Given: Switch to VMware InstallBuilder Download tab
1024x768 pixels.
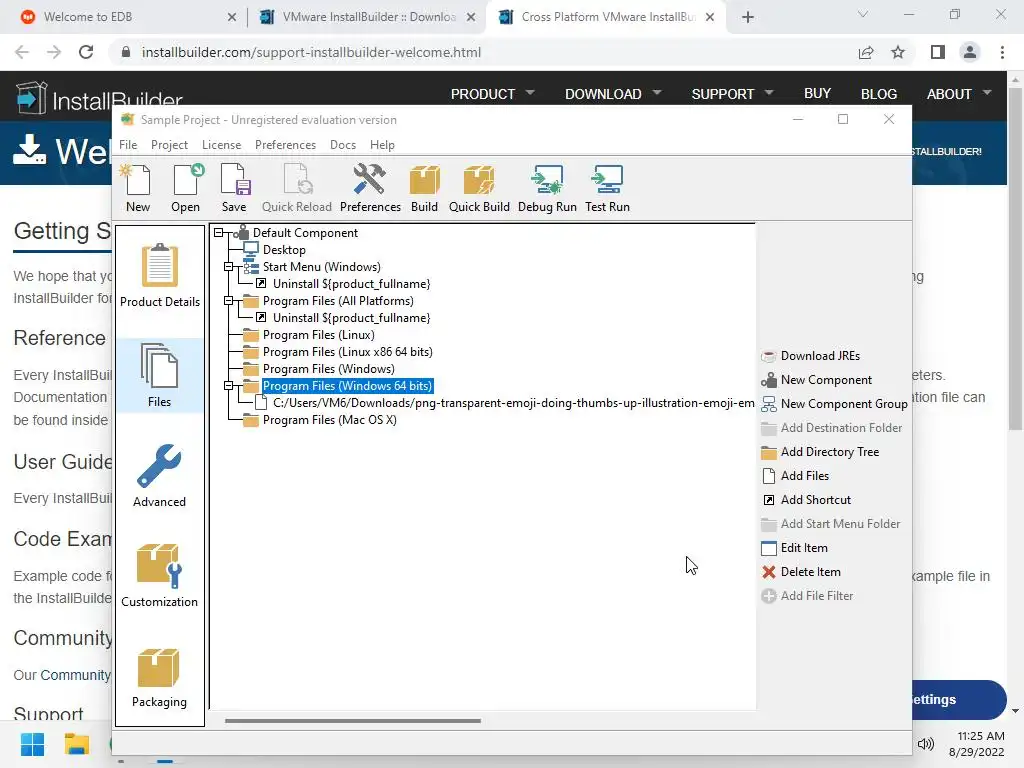Looking at the screenshot, I should pos(368,17).
